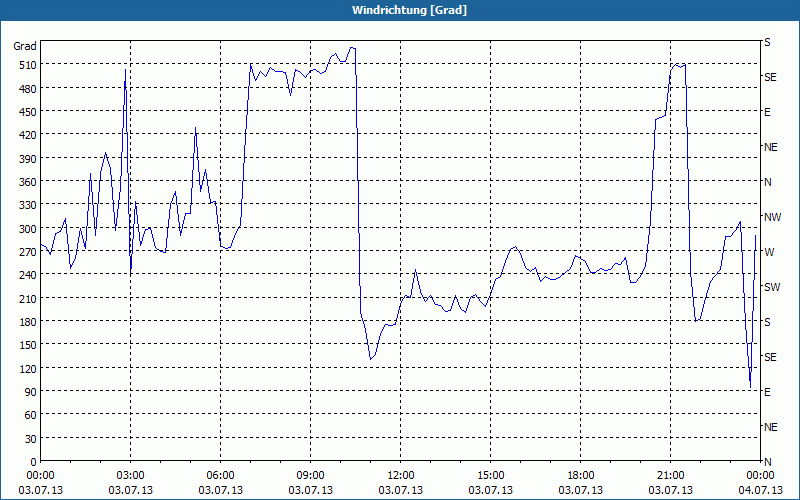800x500 pixels.
Task: Select the 60 y-axis label
Action: (31, 415)
